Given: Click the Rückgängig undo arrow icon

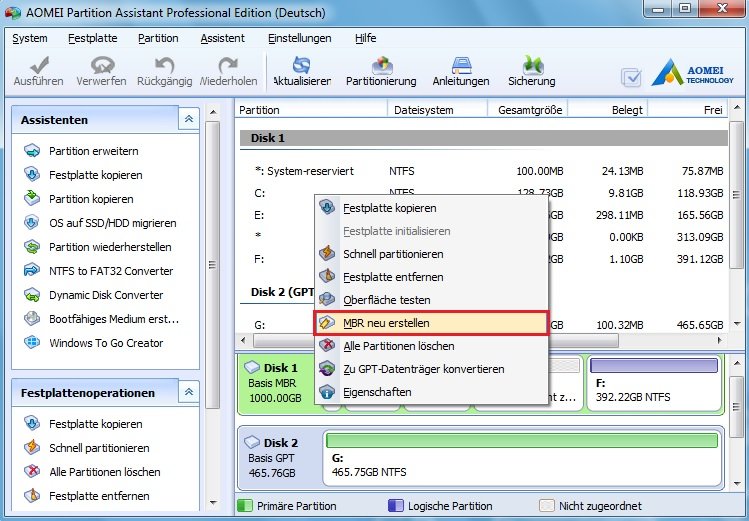Looking at the screenshot, I should pos(164,65).
